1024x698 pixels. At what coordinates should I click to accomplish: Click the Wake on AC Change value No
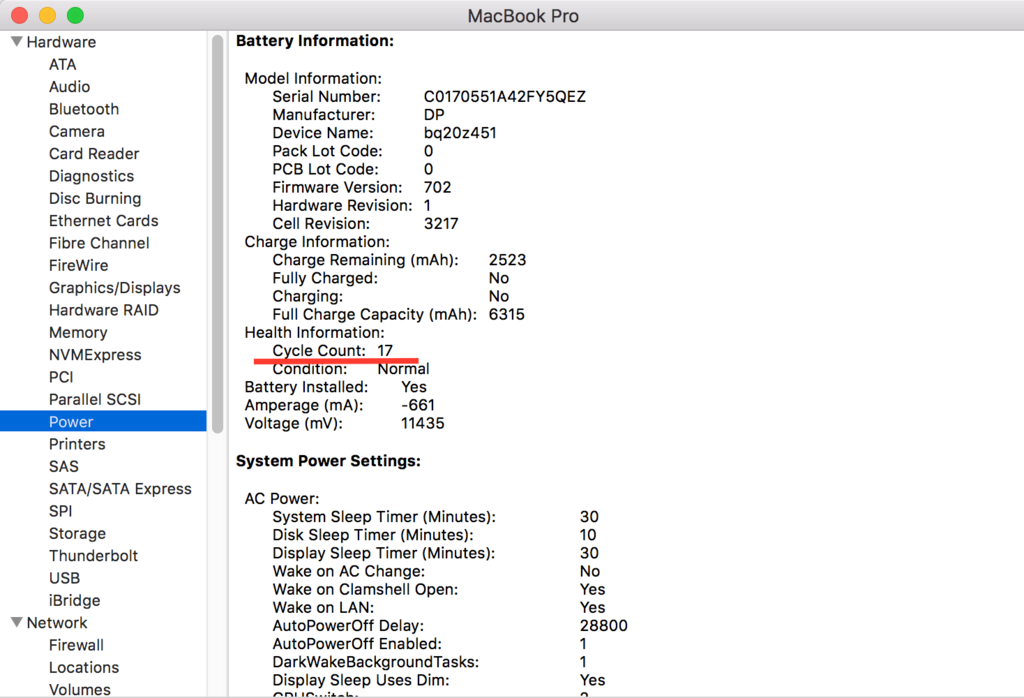(590, 571)
